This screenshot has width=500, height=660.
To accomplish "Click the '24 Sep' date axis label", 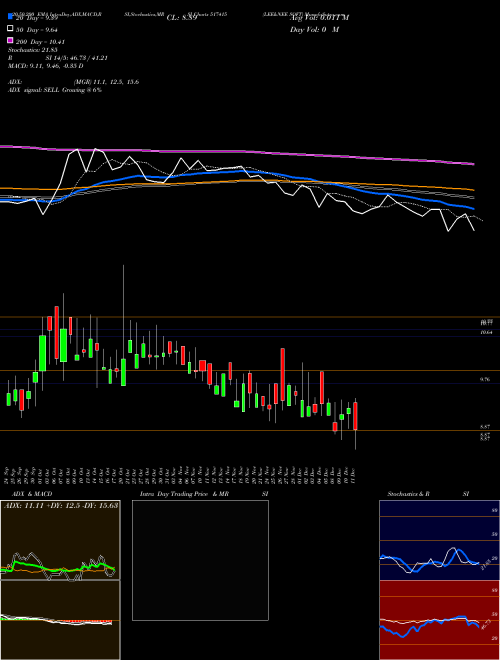I will pyautogui.click(x=7, y=475).
